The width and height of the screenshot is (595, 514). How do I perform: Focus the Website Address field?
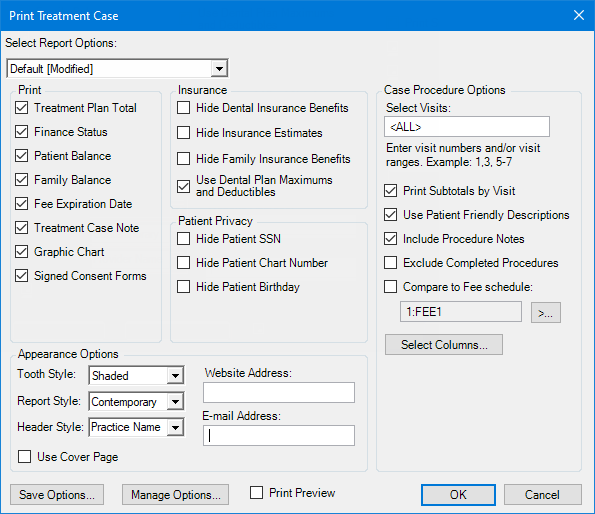tap(279, 393)
